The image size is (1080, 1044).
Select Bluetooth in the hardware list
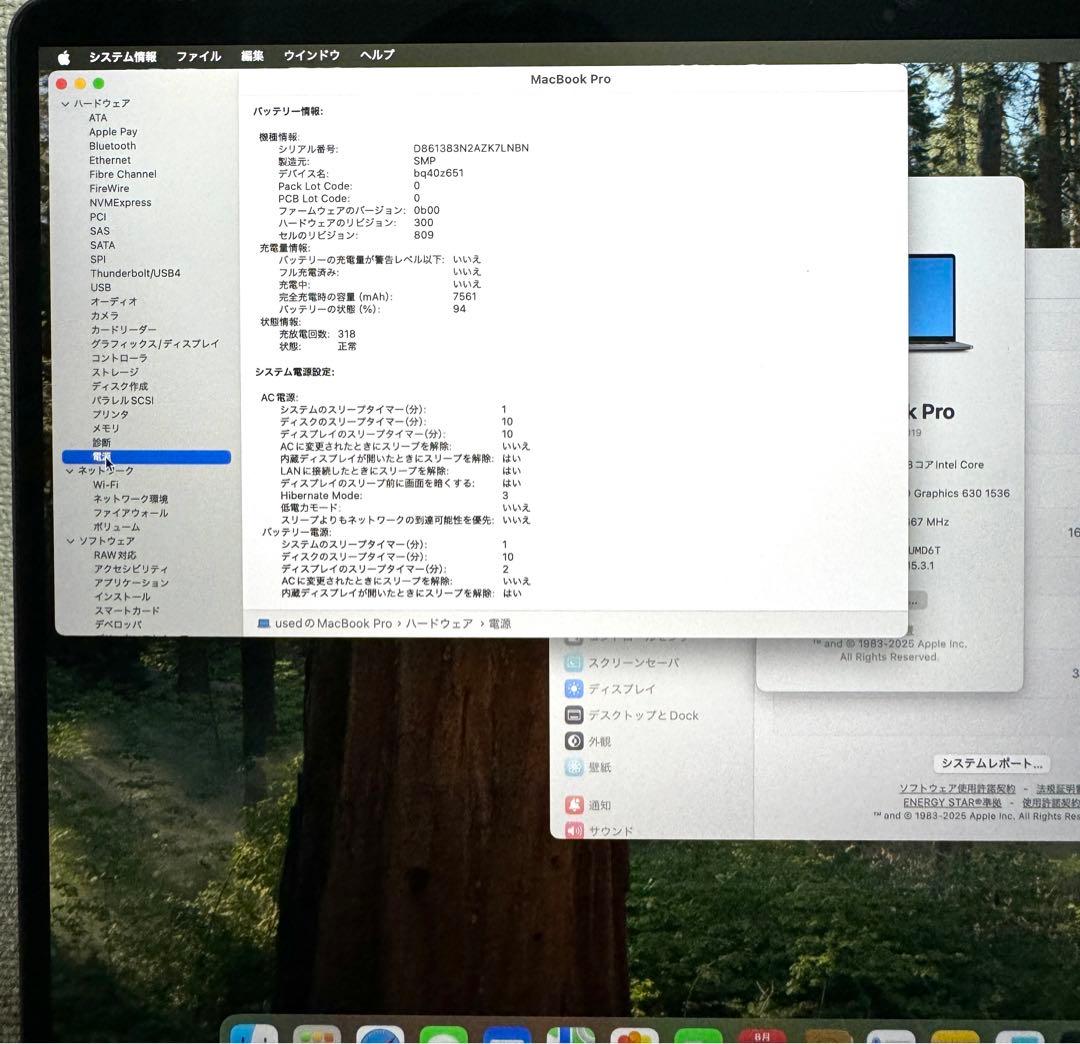111,145
